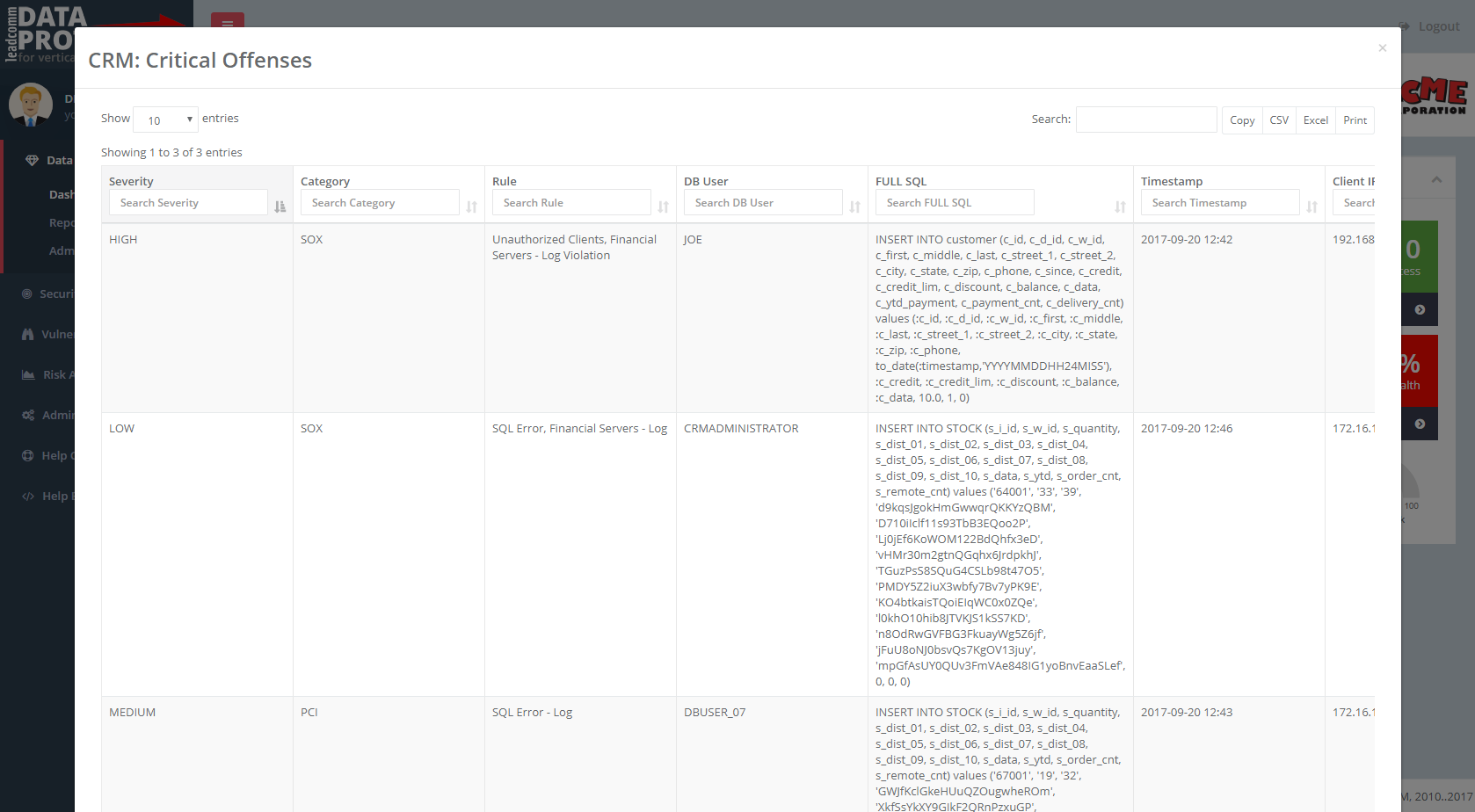Export table to Excel

coord(1315,120)
